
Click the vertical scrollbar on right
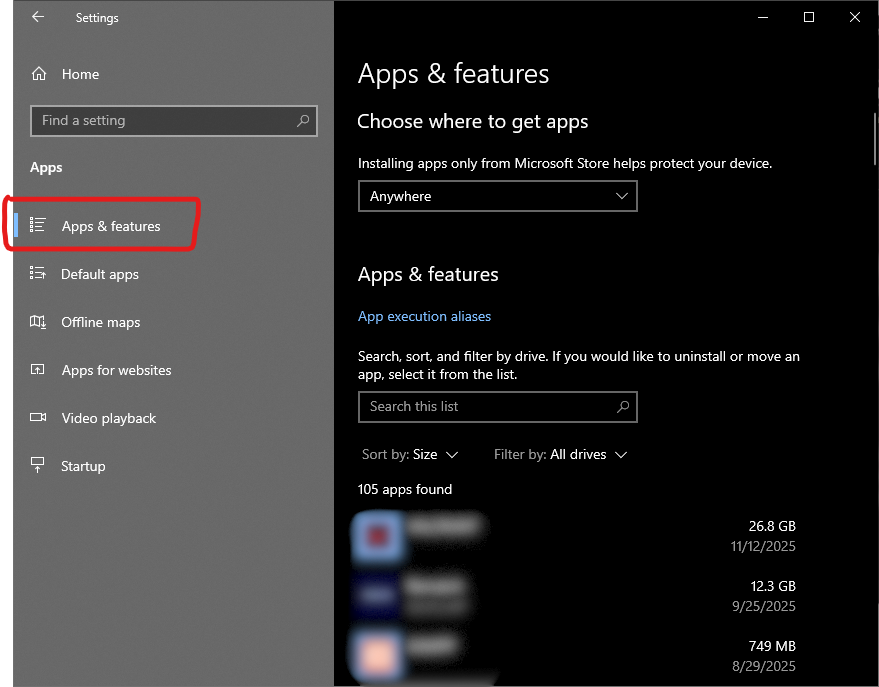point(875,139)
